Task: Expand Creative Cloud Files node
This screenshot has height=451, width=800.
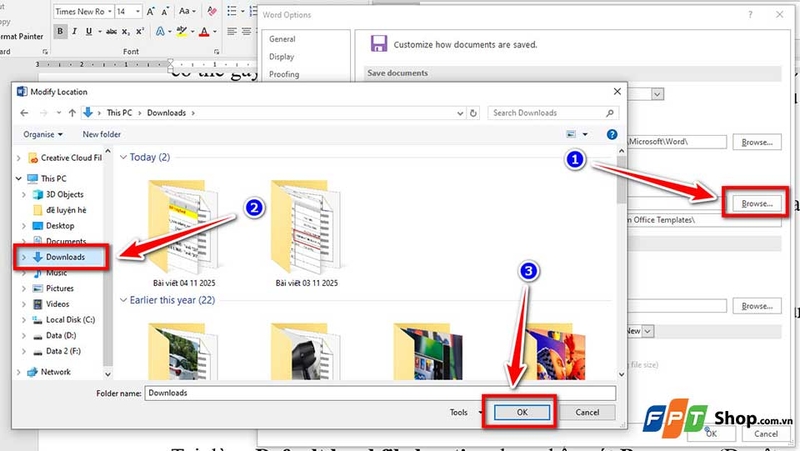Action: [x=19, y=158]
